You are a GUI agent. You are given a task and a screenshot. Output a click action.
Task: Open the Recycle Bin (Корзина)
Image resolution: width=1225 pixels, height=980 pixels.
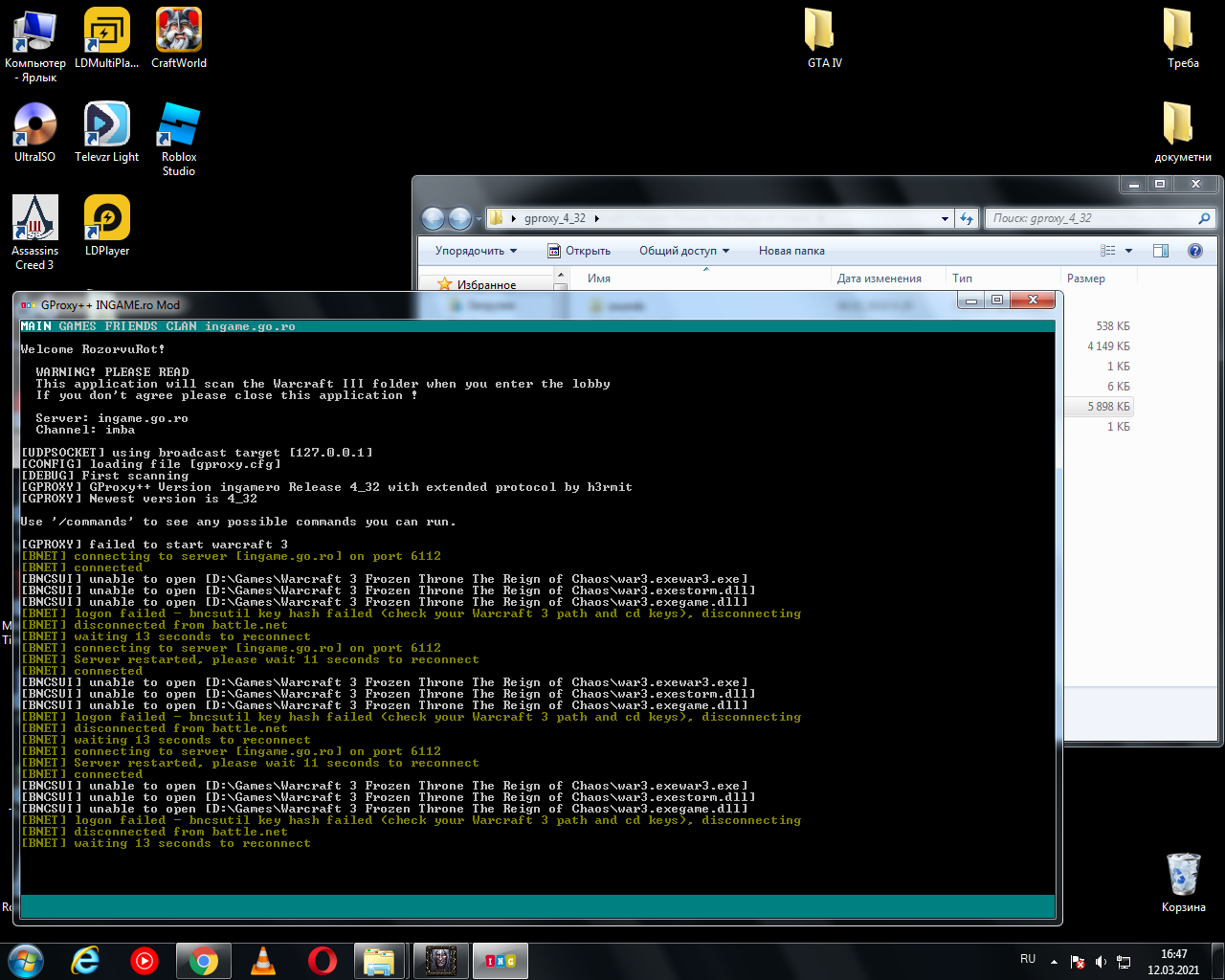click(x=1183, y=876)
